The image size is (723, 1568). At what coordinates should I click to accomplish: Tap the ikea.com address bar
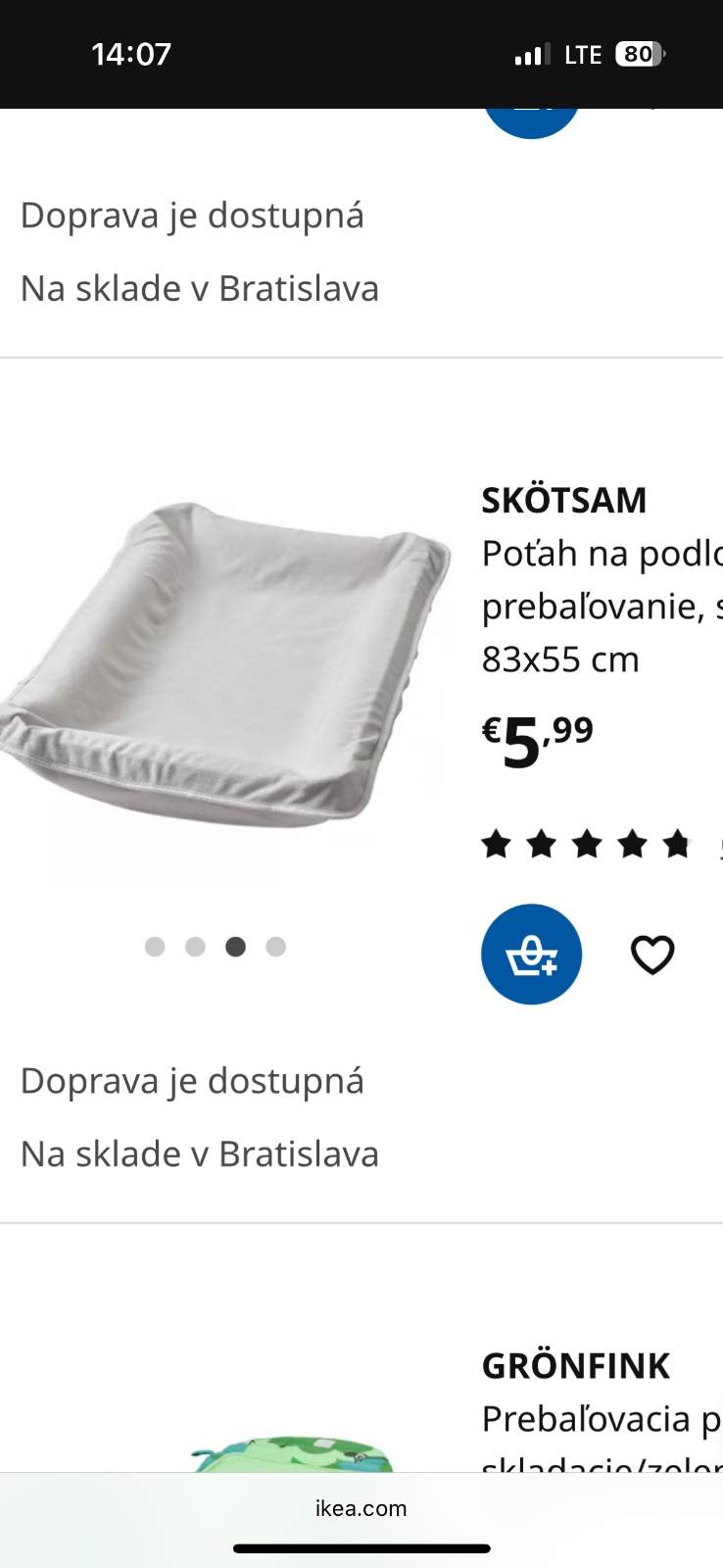click(361, 1508)
